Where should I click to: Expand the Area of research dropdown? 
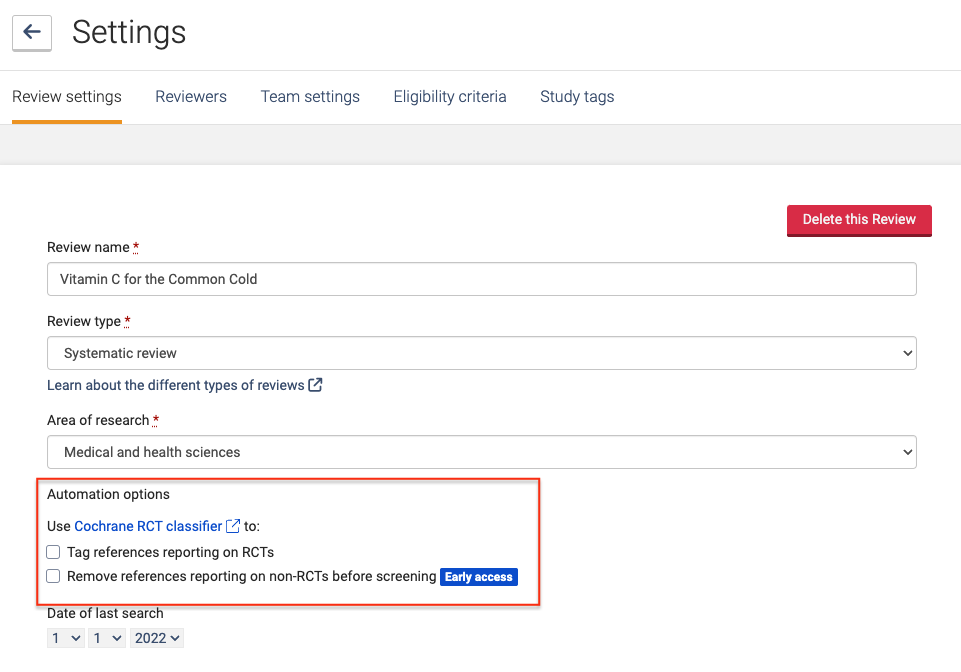coord(481,452)
